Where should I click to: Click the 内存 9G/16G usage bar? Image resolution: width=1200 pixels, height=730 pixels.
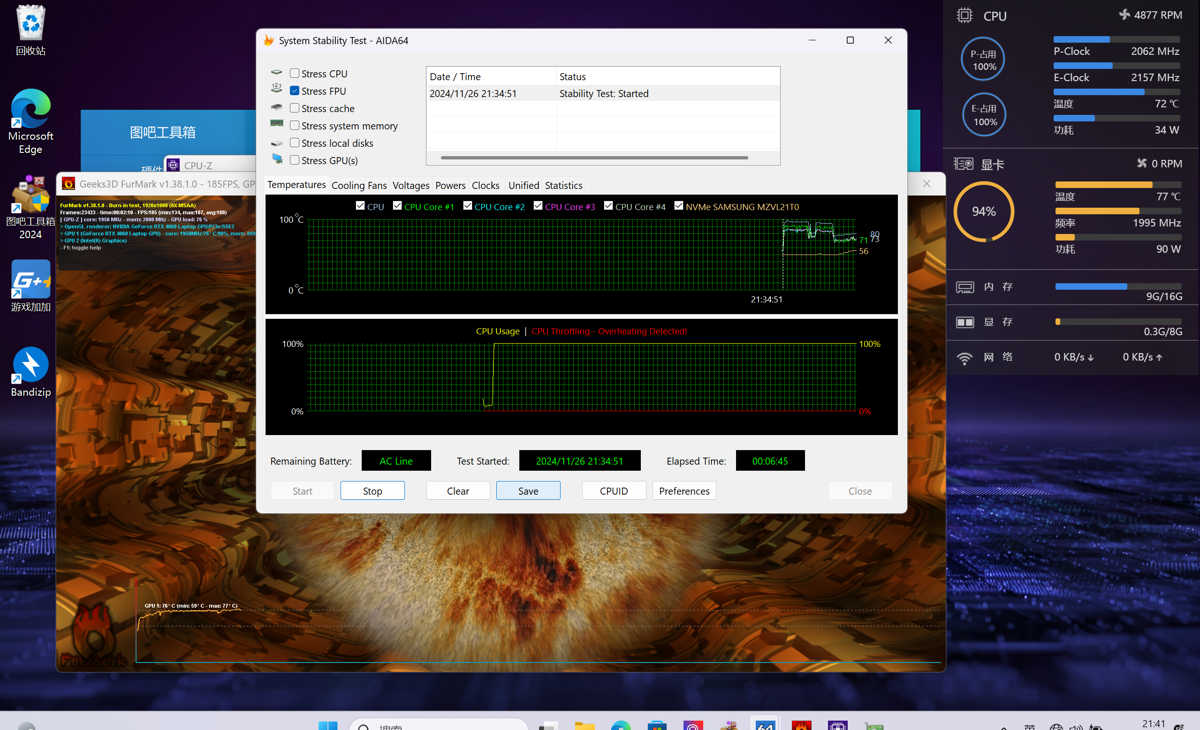point(1119,286)
